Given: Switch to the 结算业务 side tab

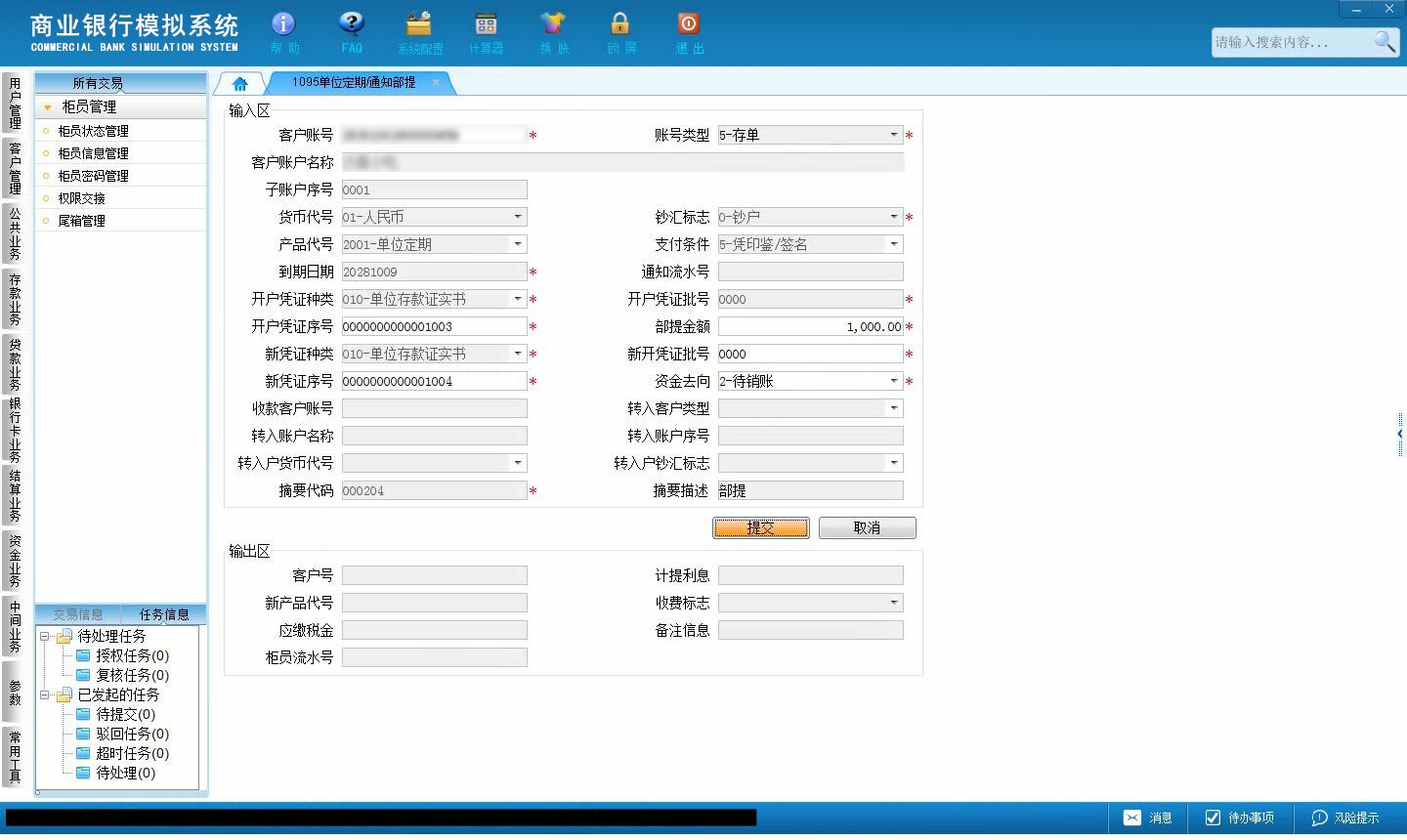Looking at the screenshot, I should tap(15, 496).
